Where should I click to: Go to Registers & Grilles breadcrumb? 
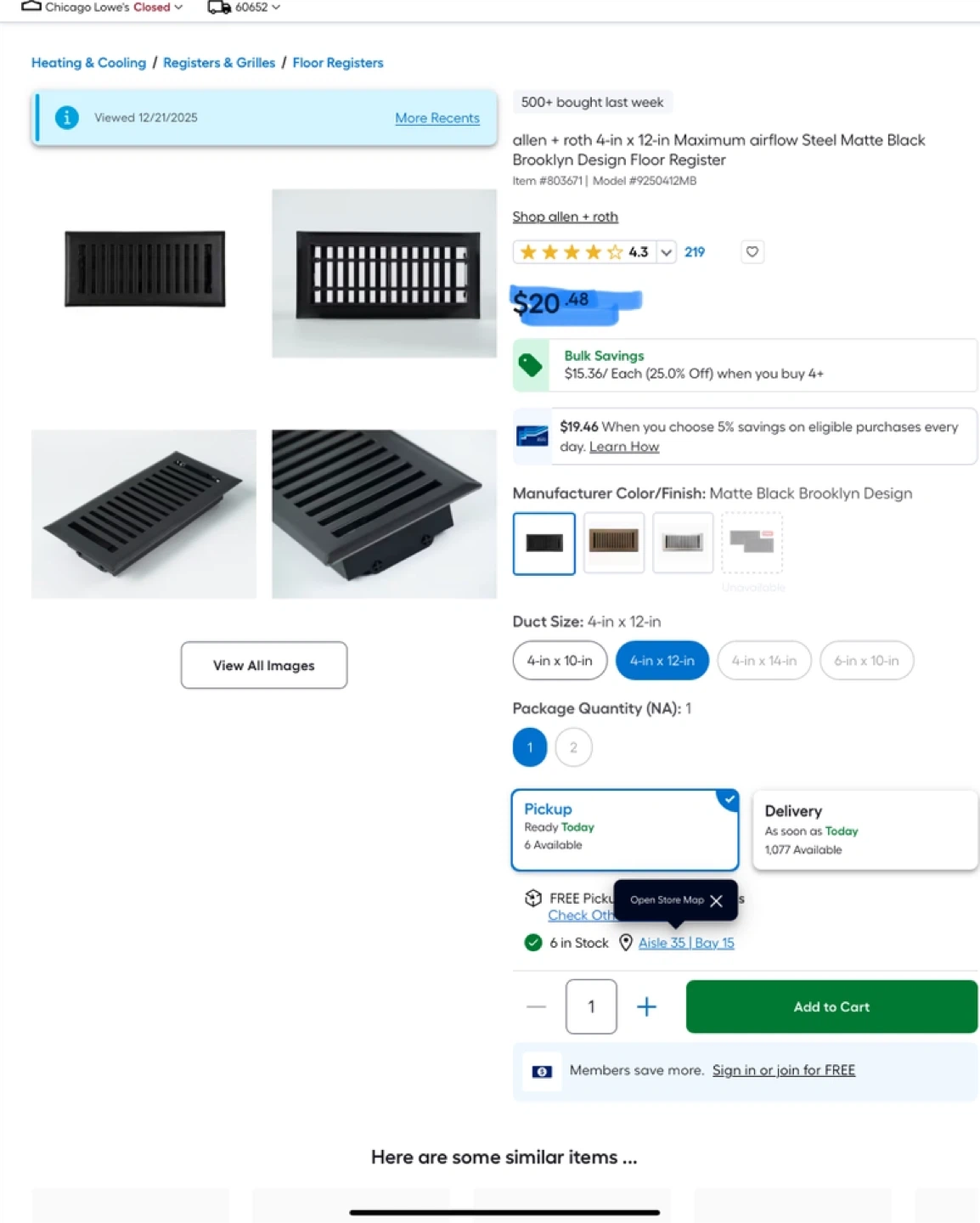[219, 63]
